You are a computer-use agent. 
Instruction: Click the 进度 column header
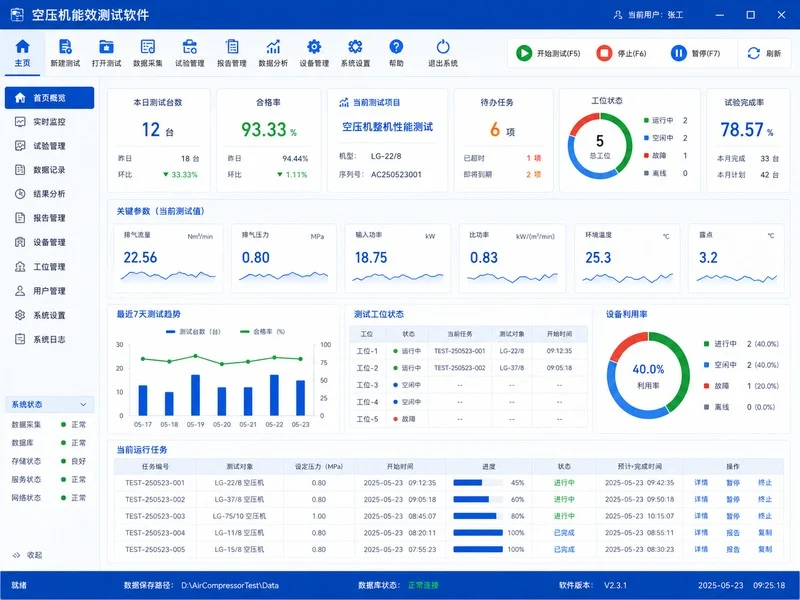point(489,466)
